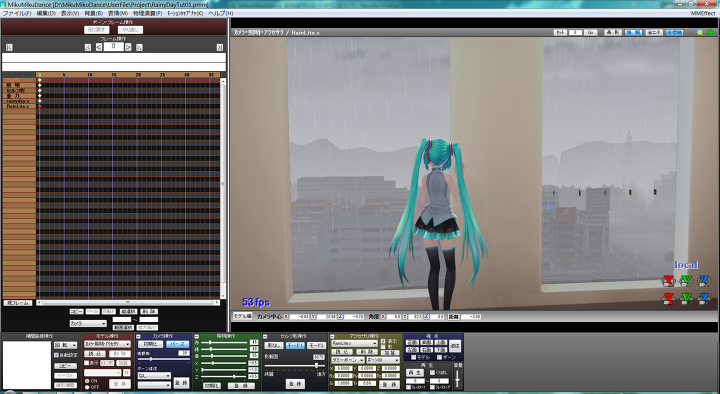Click the self-shadow Mode 1 button
The image size is (720, 394).
pos(295,345)
